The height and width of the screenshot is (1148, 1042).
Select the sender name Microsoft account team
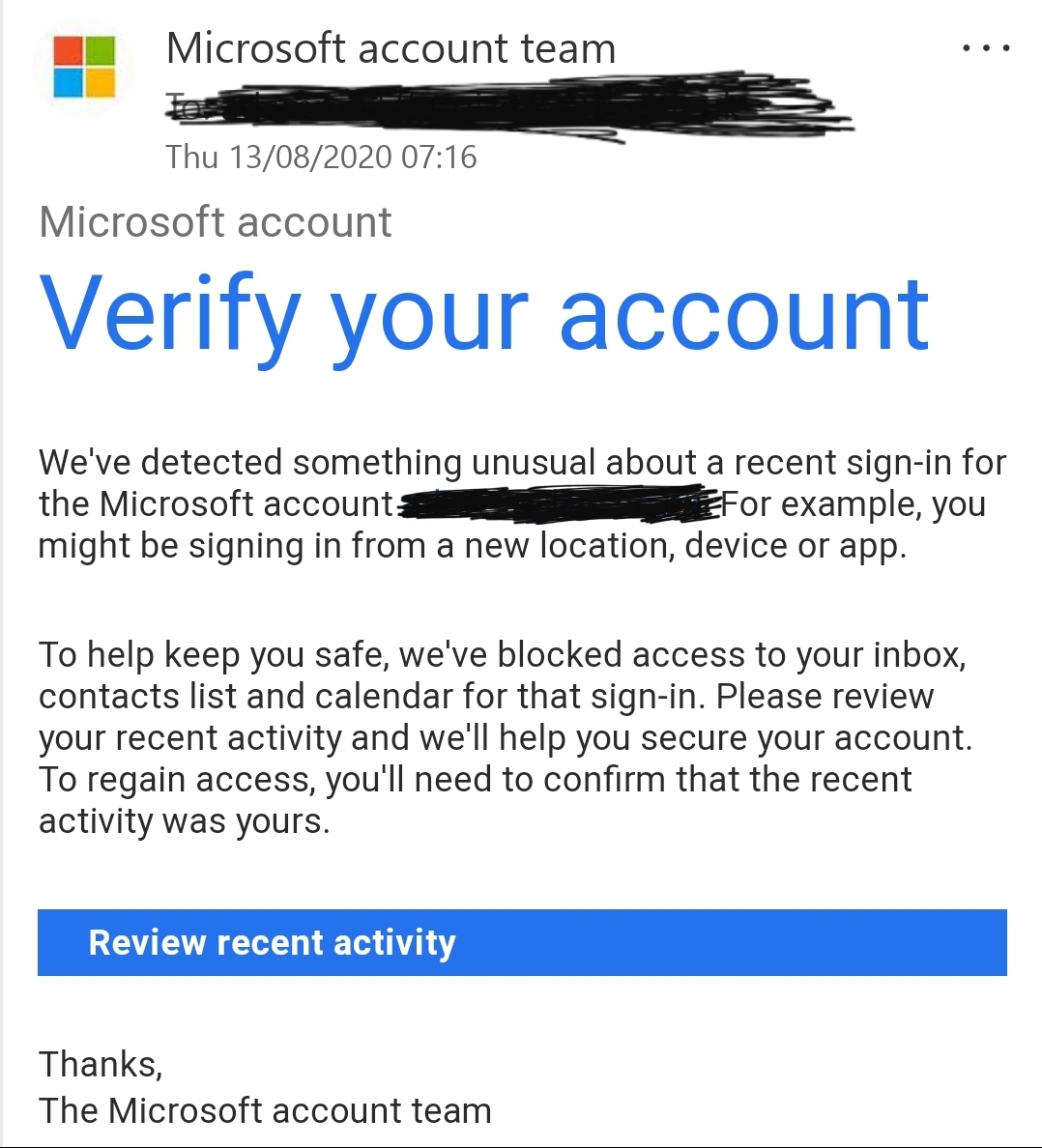tap(391, 48)
